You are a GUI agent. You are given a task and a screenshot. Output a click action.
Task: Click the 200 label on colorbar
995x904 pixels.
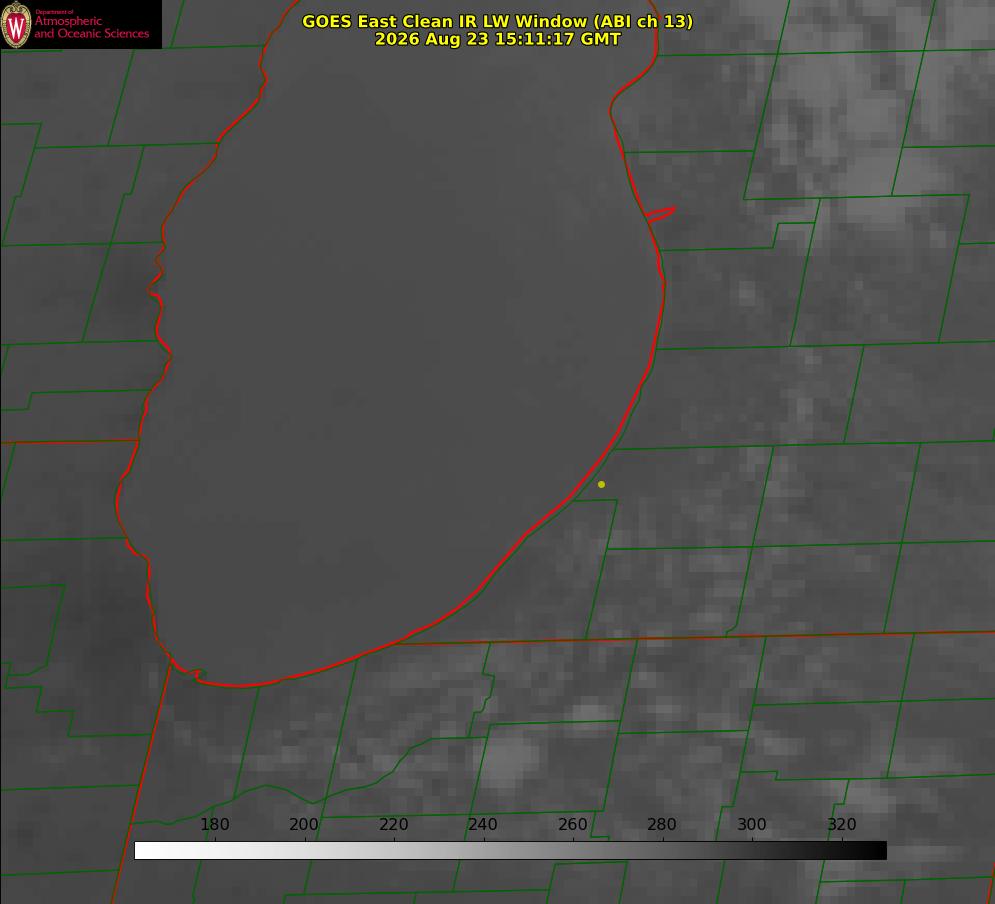point(304,824)
